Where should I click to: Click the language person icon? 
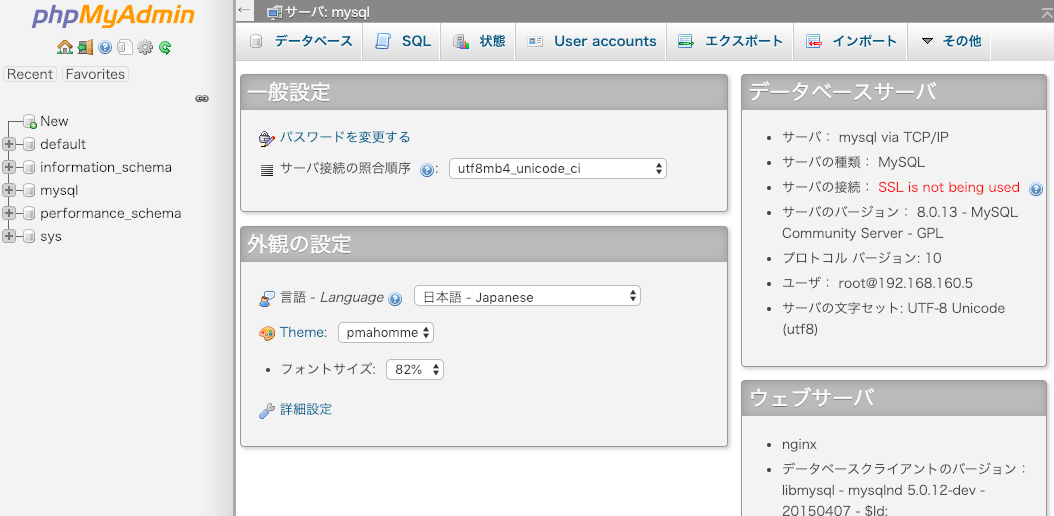tap(267, 299)
